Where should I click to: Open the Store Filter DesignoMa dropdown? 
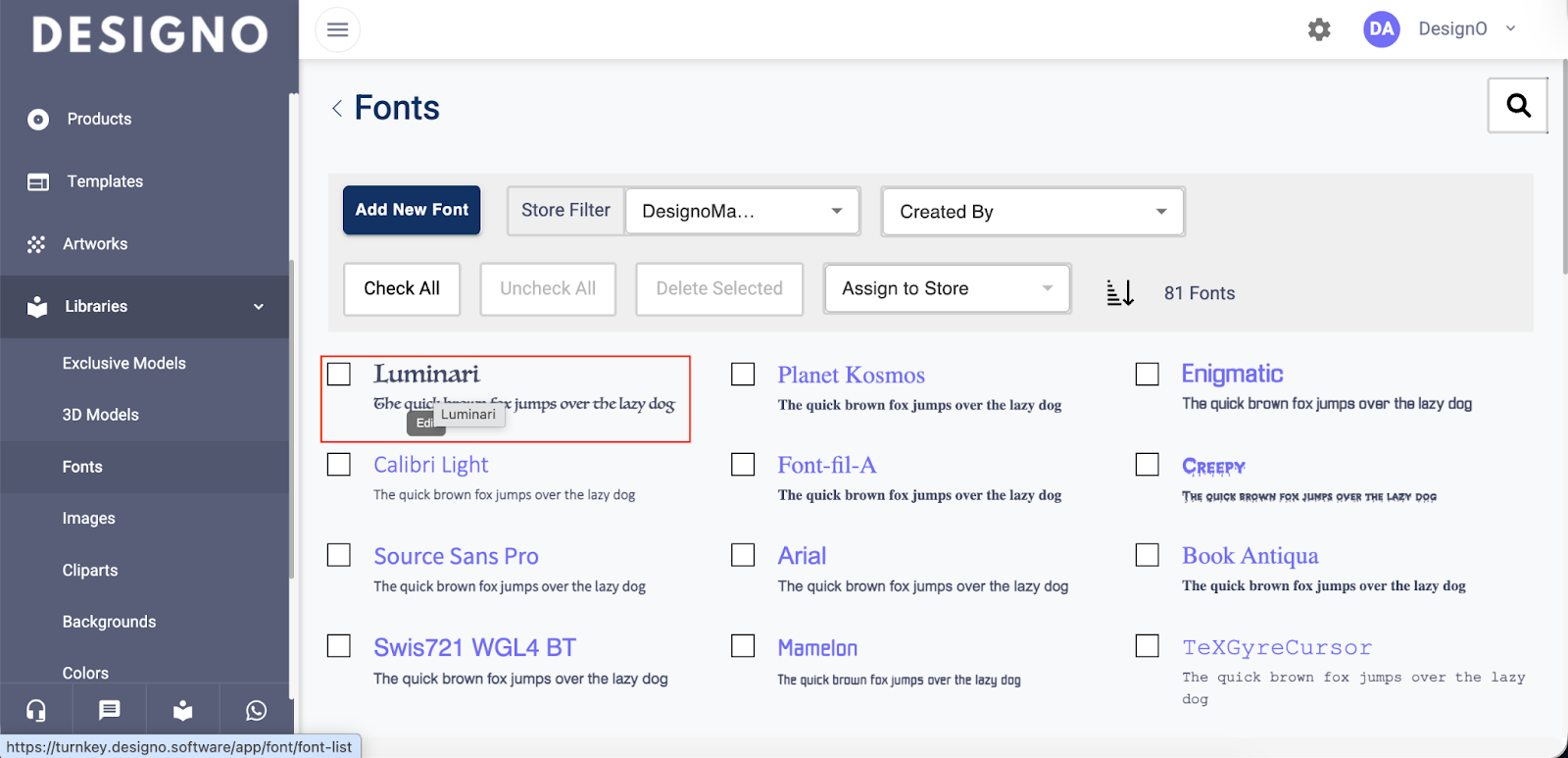pyautogui.click(x=742, y=212)
